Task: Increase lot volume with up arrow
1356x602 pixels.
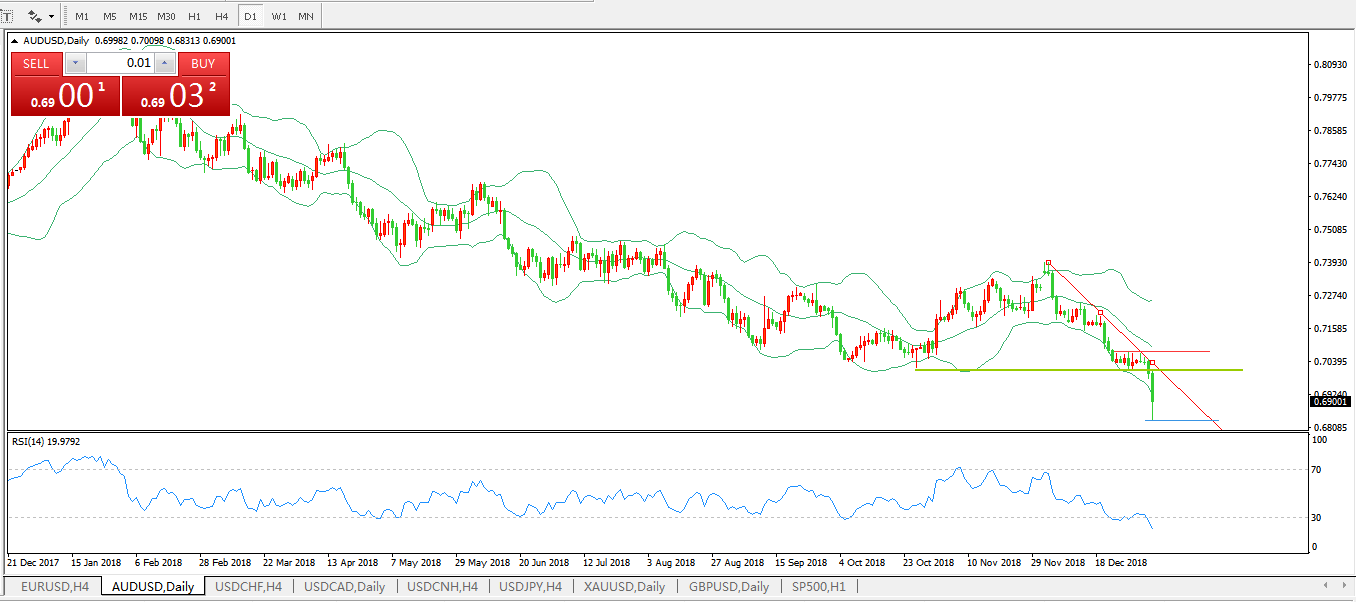Action: coord(165,63)
